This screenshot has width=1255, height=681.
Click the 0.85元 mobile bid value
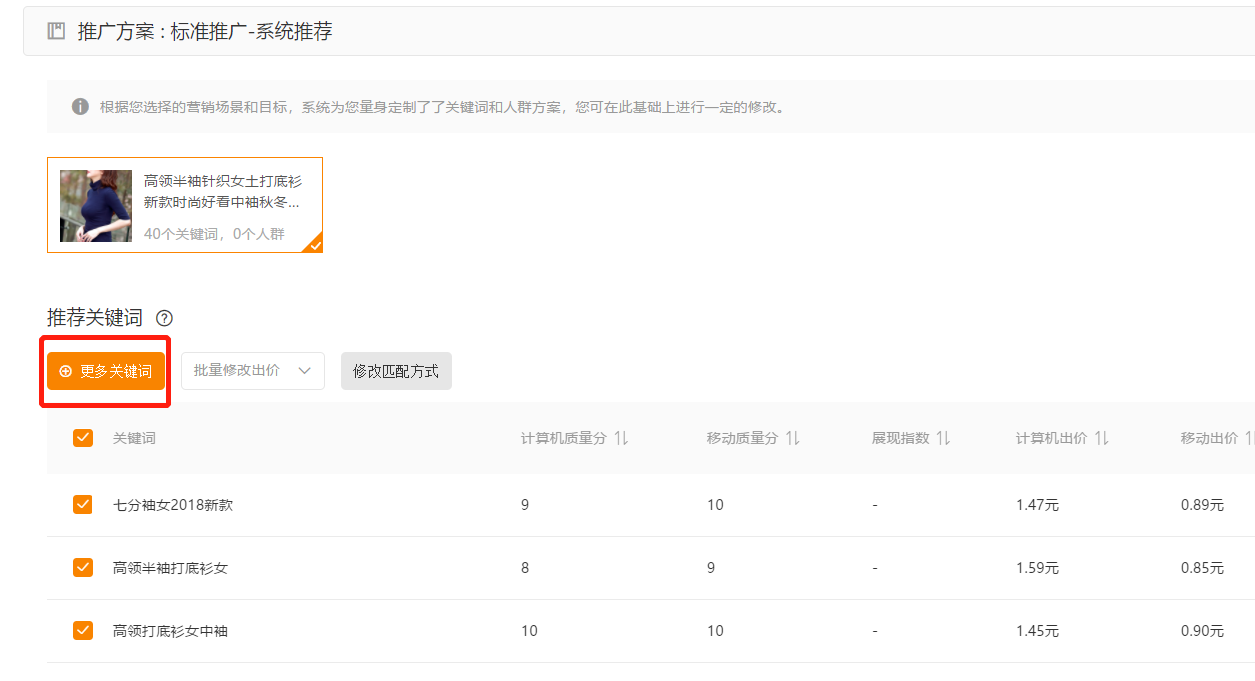pyautogui.click(x=1202, y=568)
